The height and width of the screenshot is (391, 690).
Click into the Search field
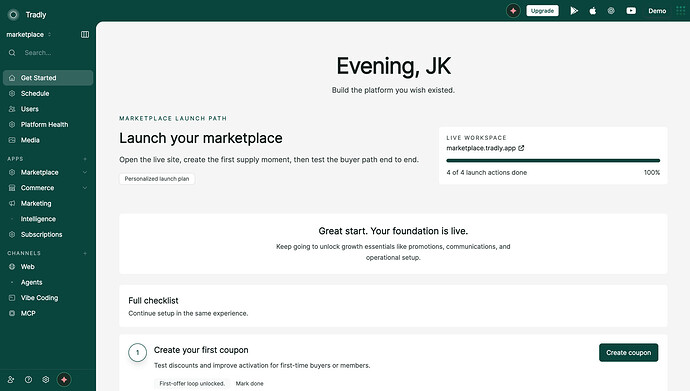coord(48,52)
